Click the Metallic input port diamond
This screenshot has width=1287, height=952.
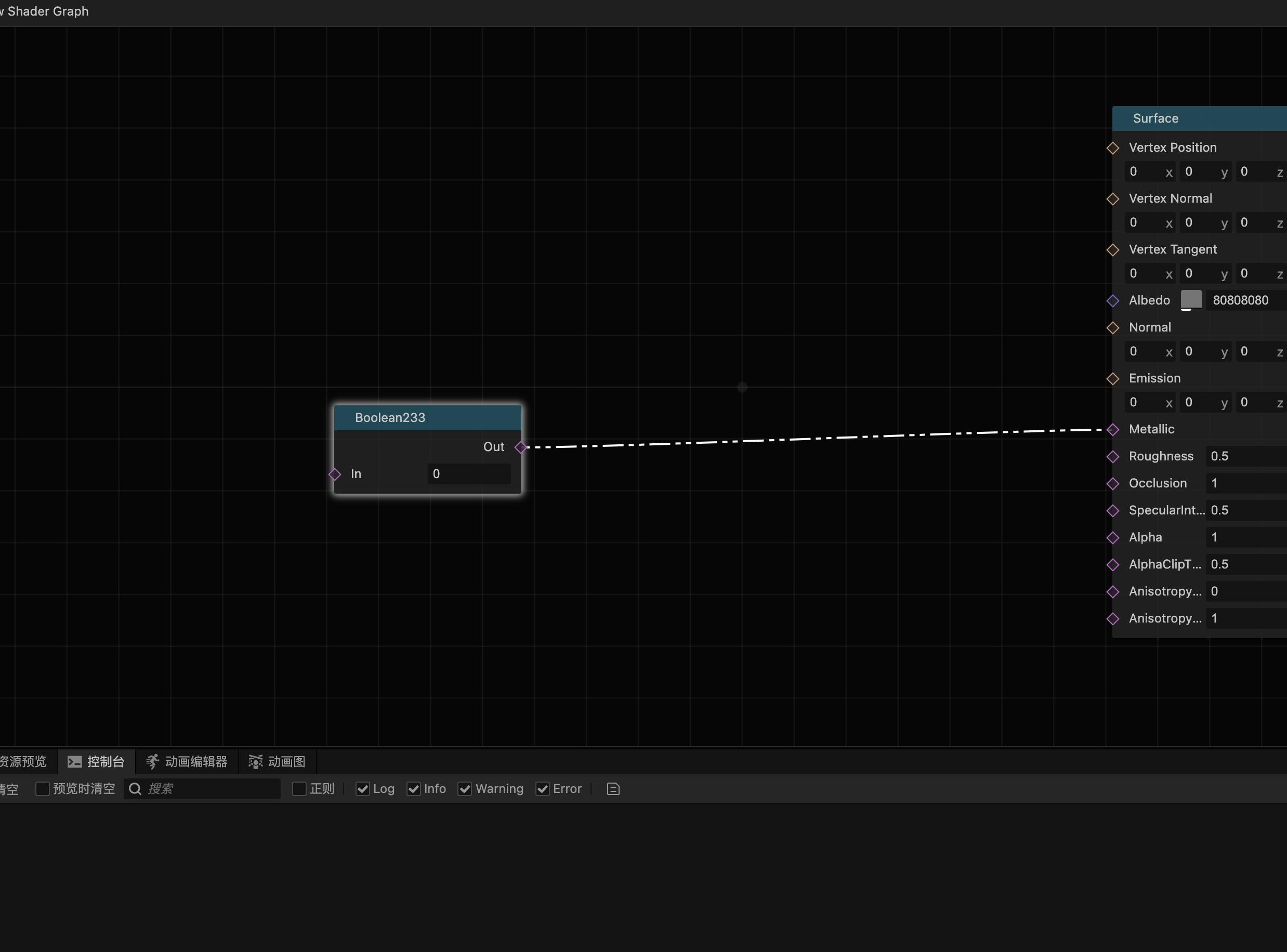[x=1112, y=429]
